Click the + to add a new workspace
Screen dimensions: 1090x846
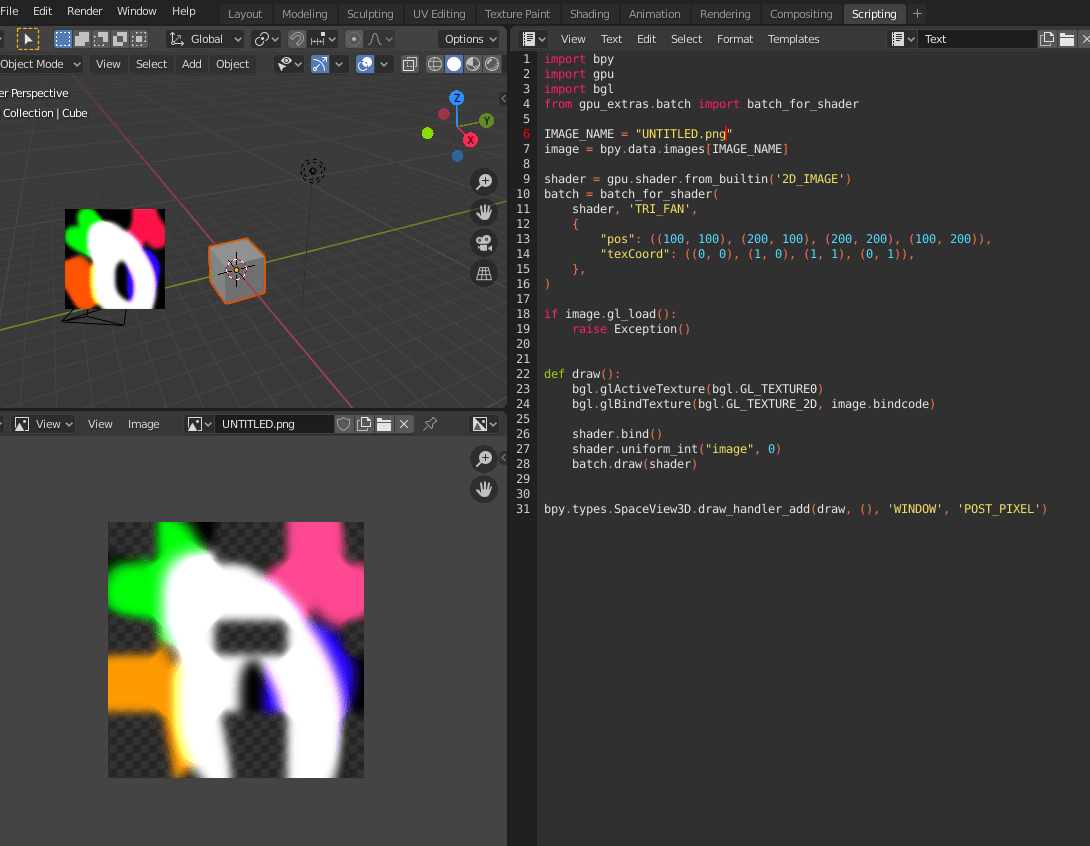point(917,13)
